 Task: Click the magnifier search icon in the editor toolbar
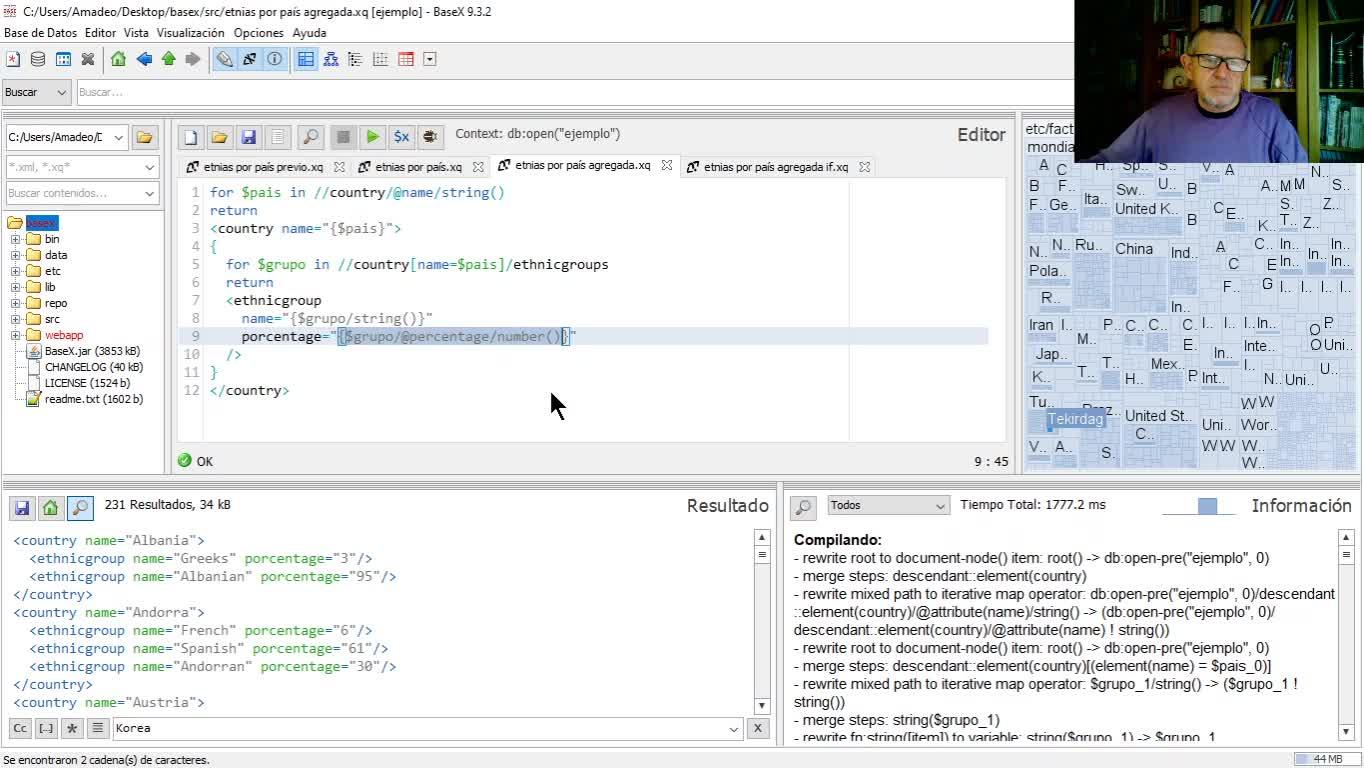point(311,137)
